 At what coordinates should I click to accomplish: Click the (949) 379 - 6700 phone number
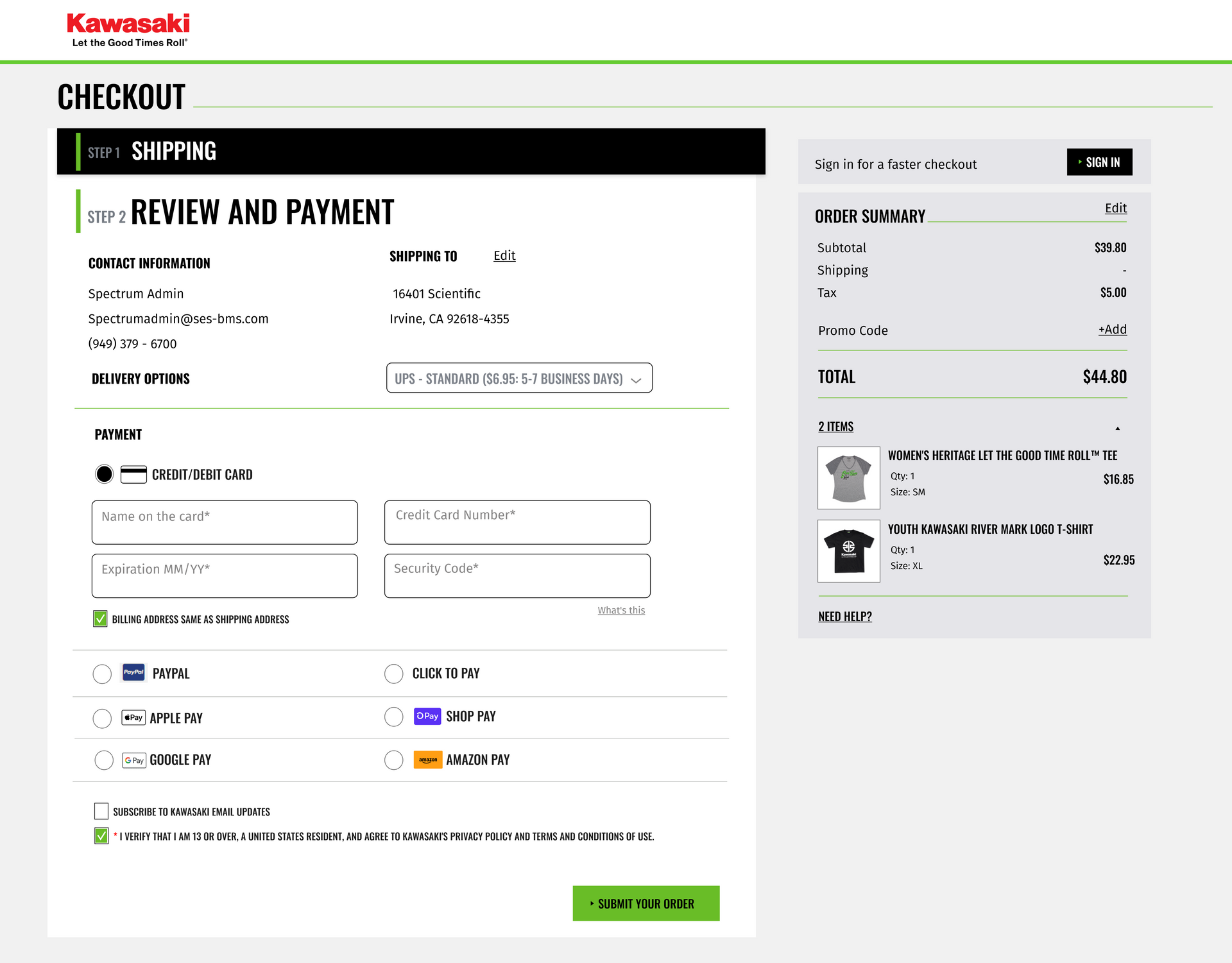[x=132, y=344]
